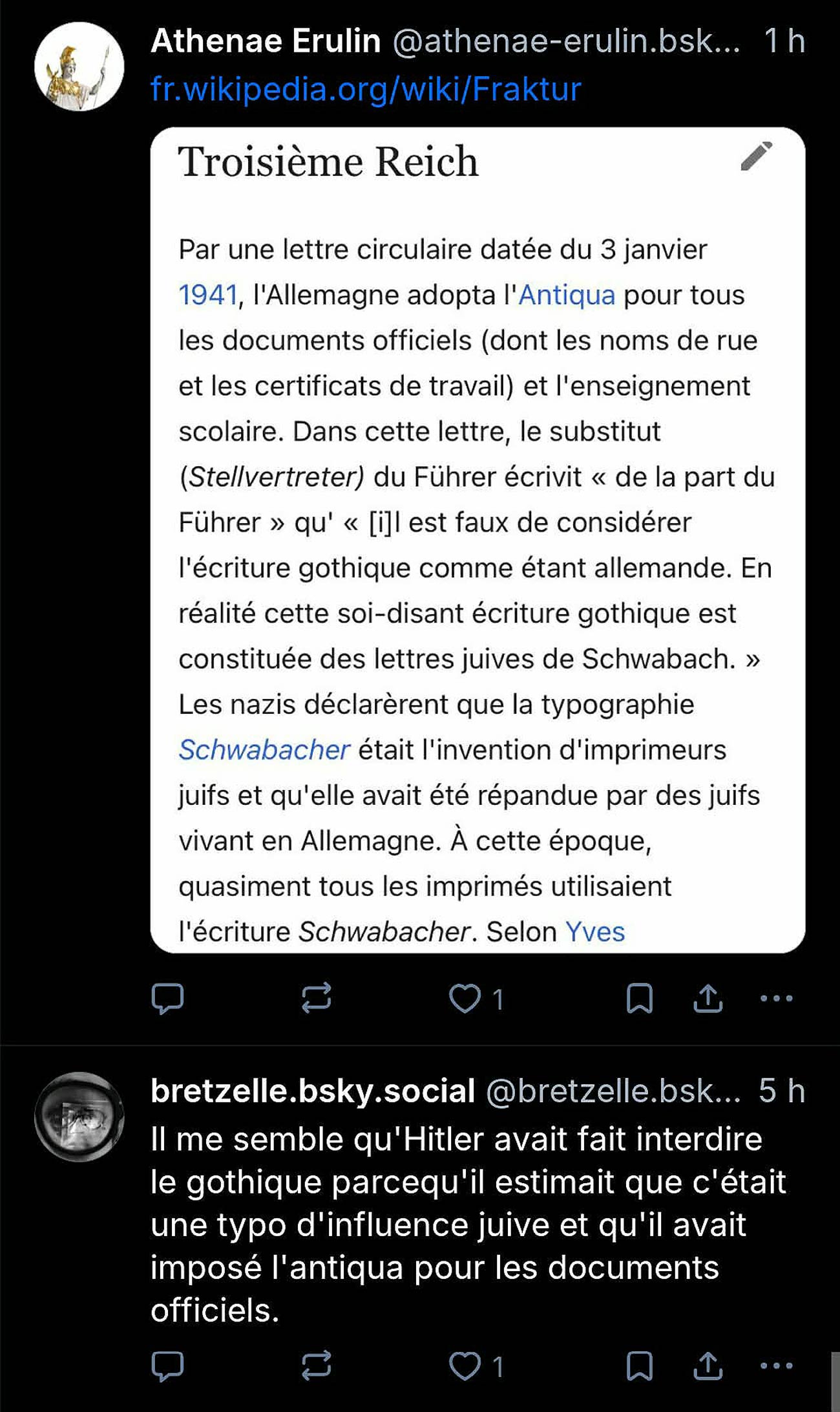This screenshot has height=1412, width=840.
Task: Bookmark bretzelle's post
Action: [639, 1365]
